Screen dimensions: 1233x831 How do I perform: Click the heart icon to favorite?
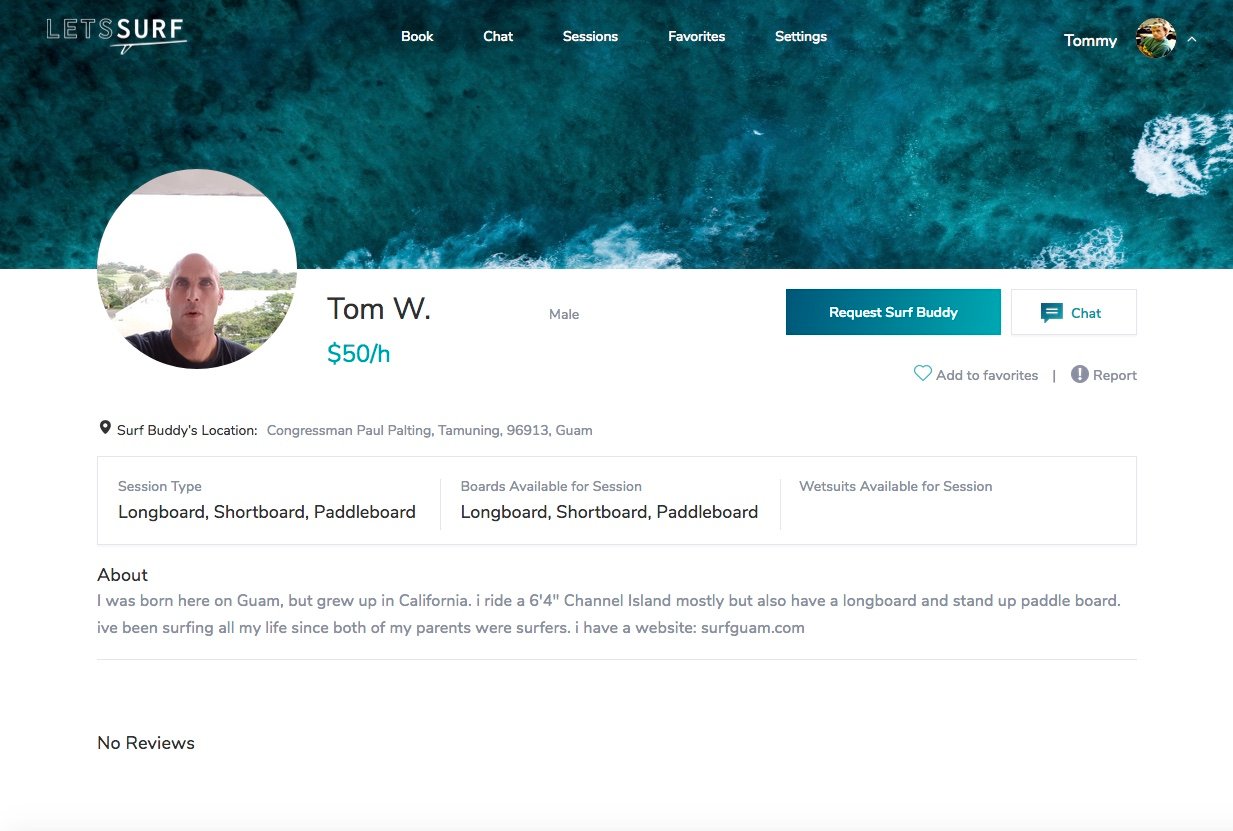tap(923, 374)
